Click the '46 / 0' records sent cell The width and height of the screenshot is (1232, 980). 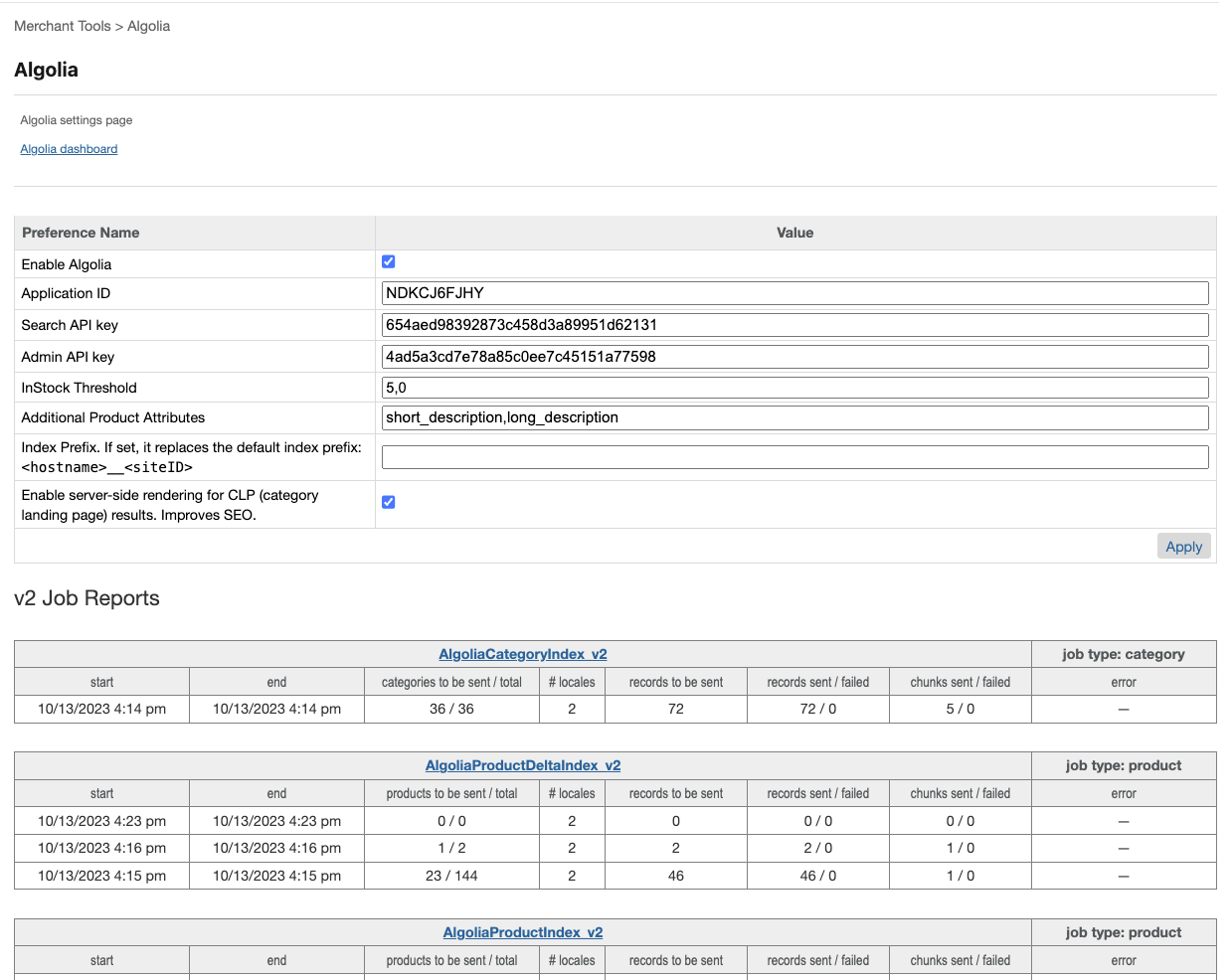pyautogui.click(x=818, y=876)
